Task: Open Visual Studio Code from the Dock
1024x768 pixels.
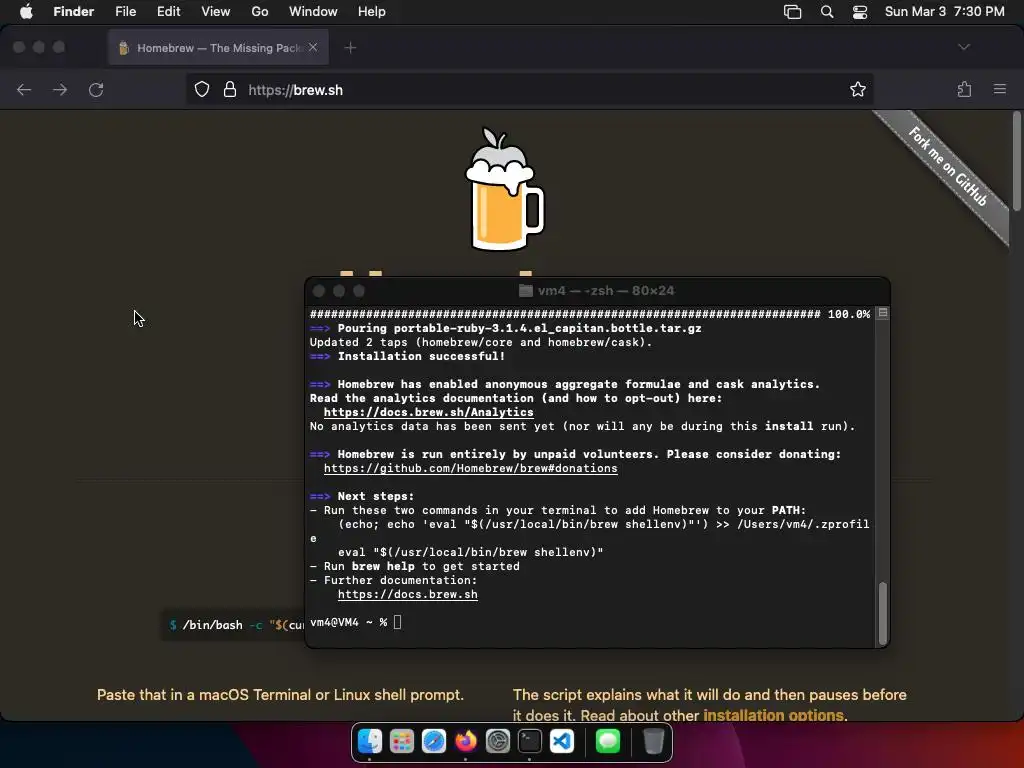Action: (x=562, y=741)
